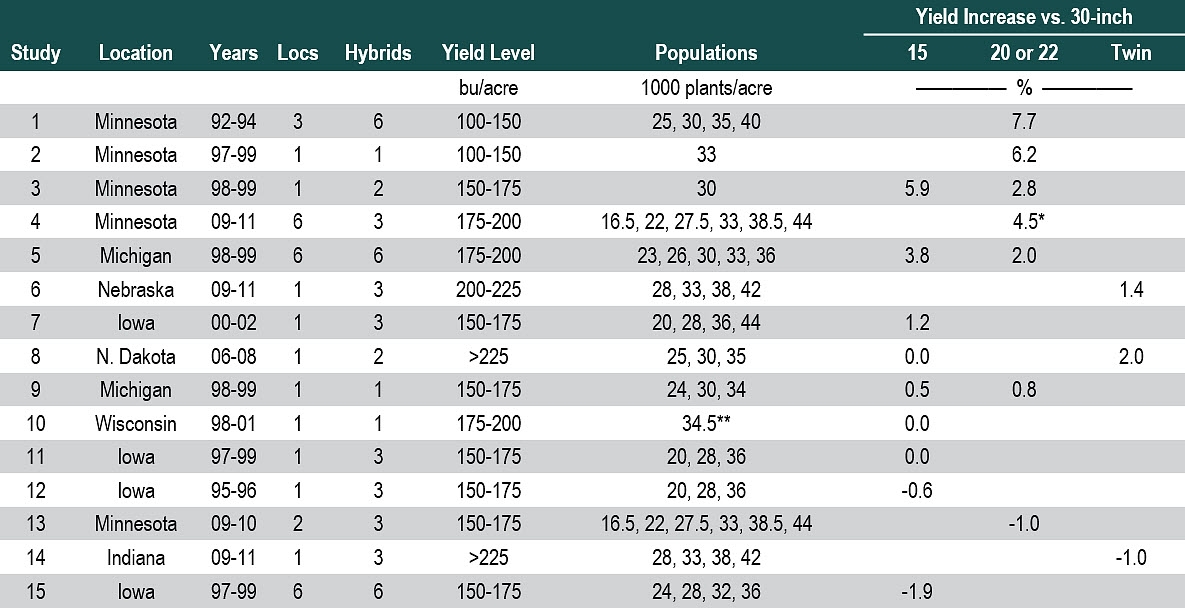Select the -0.6 yield value
This screenshot has height=608, width=1185.
tap(917, 490)
